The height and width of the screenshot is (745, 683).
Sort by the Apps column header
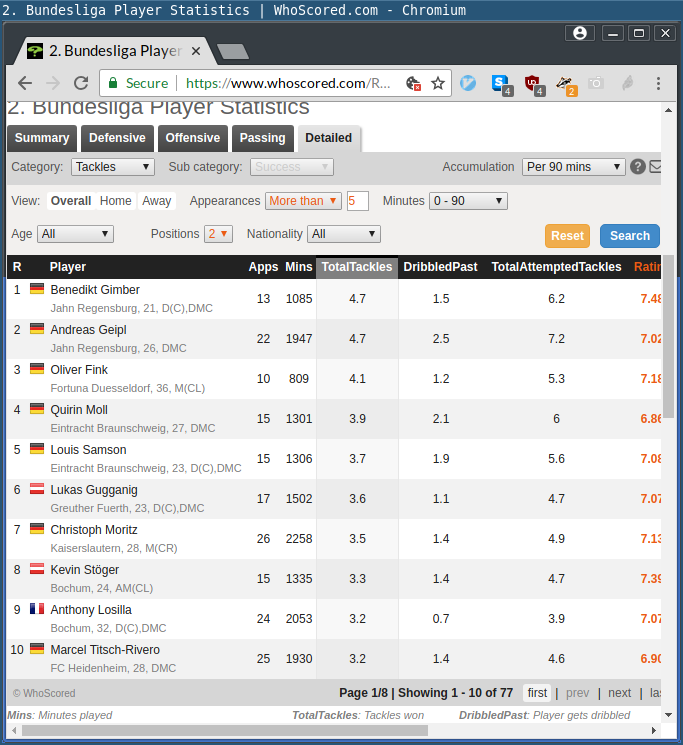click(x=263, y=267)
